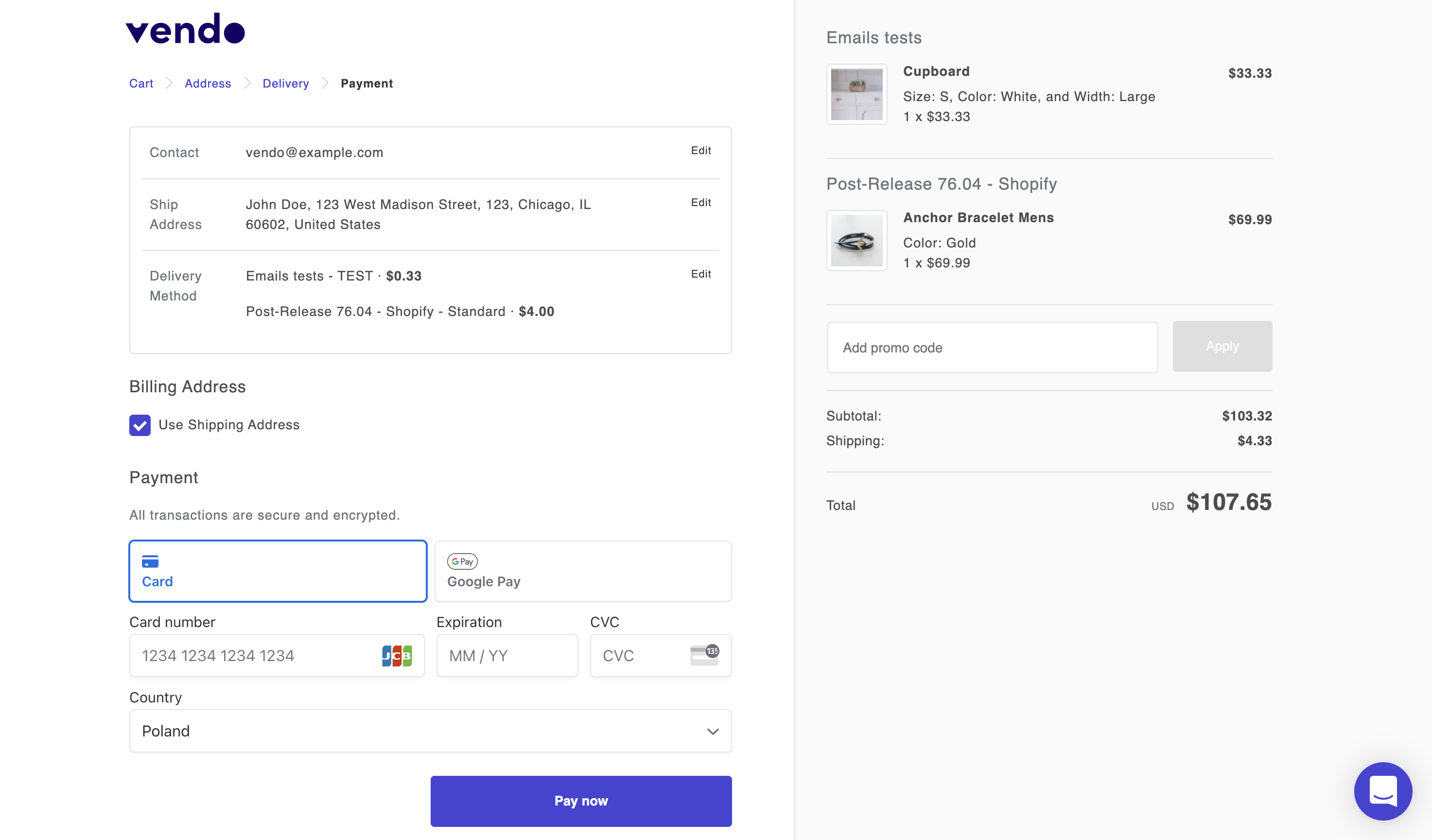The width and height of the screenshot is (1432, 840).
Task: Go back to Cart breadcrumb
Action: 141,84
